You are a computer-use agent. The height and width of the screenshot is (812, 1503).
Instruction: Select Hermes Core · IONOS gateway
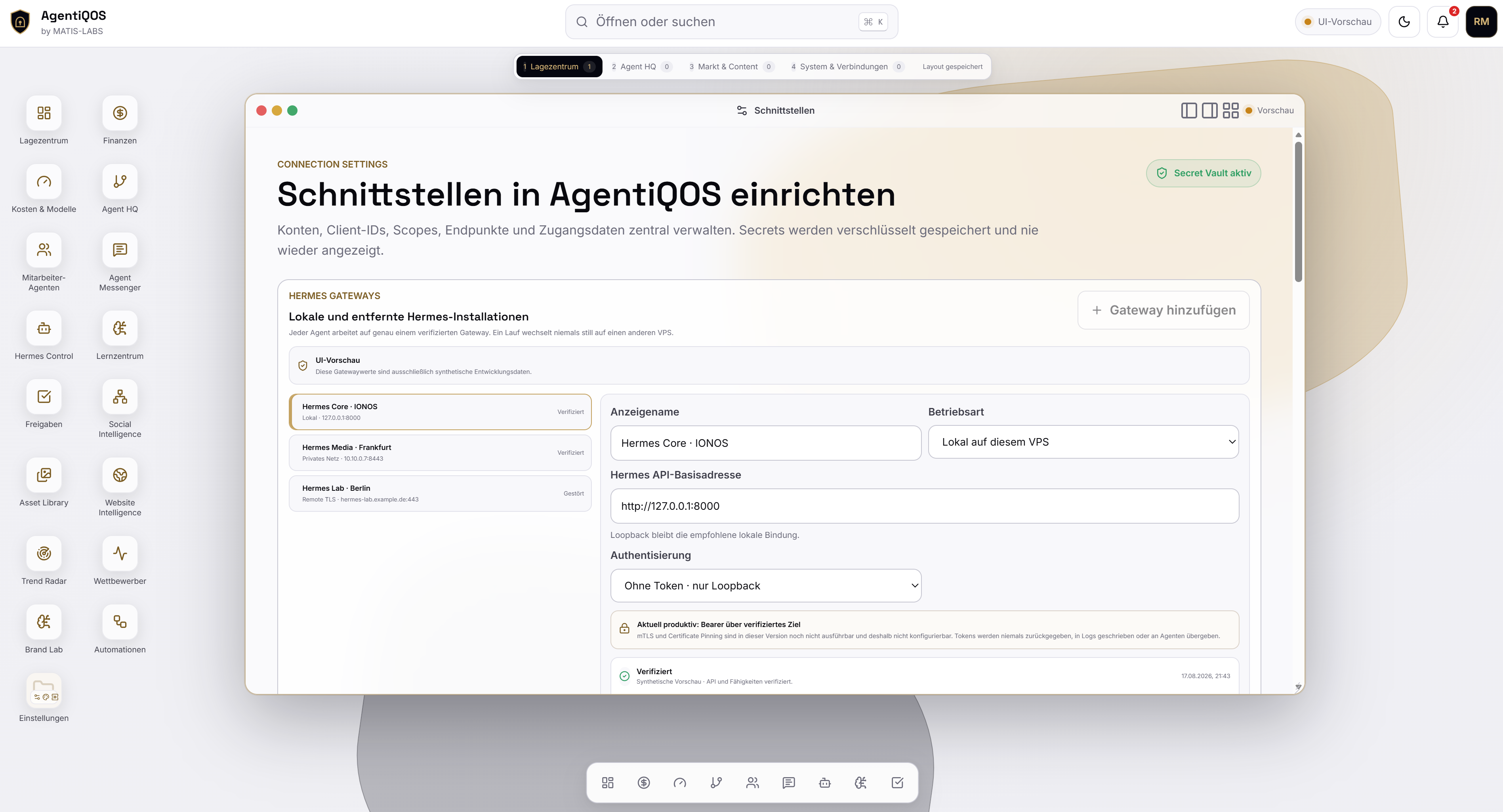click(440, 412)
